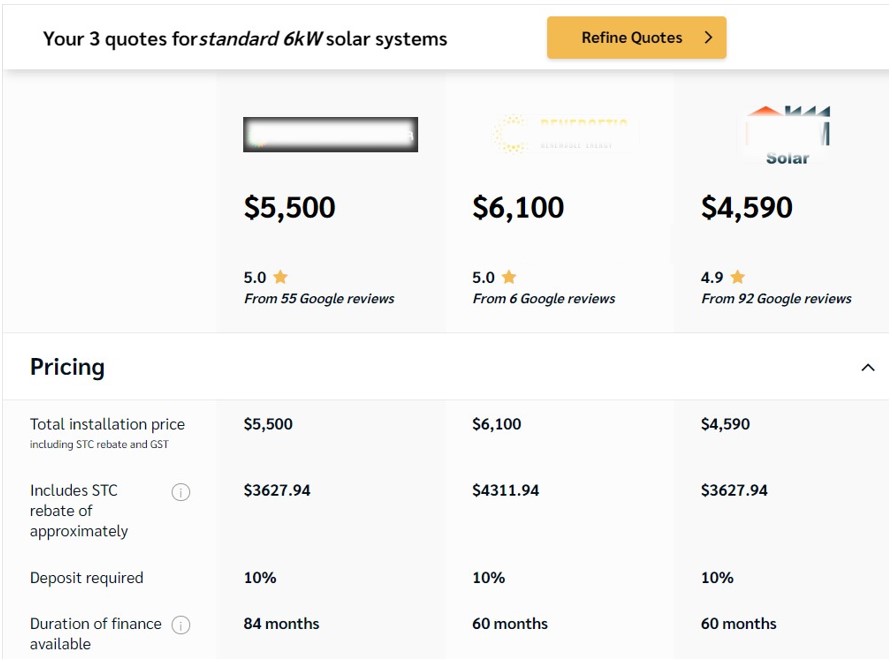Open the Solar installer logo on the right
This screenshot has width=892, height=662.
coord(787,135)
